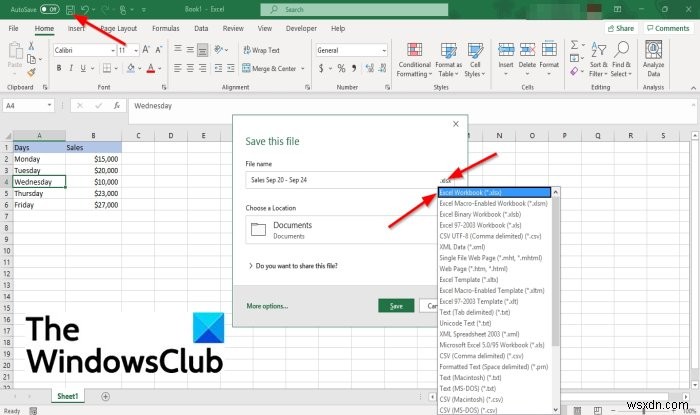Click the Sheet1 tab

click(67, 396)
